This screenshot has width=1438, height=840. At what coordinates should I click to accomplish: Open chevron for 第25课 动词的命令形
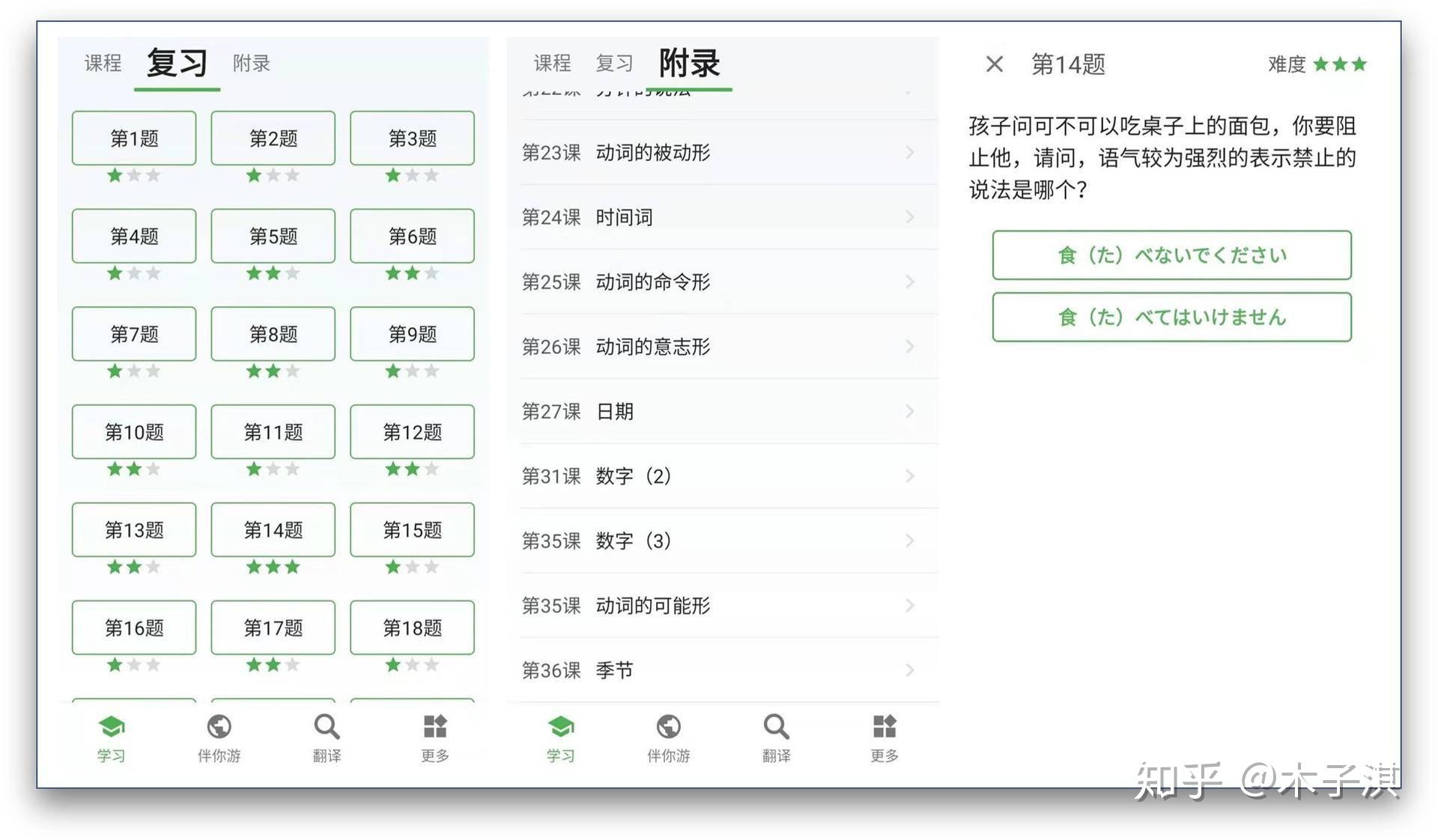[909, 282]
